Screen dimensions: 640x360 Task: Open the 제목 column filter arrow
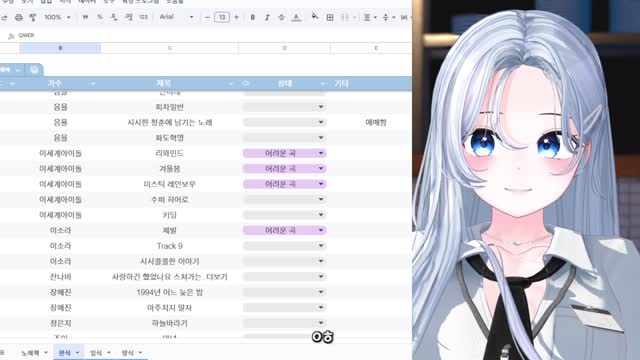pos(231,84)
